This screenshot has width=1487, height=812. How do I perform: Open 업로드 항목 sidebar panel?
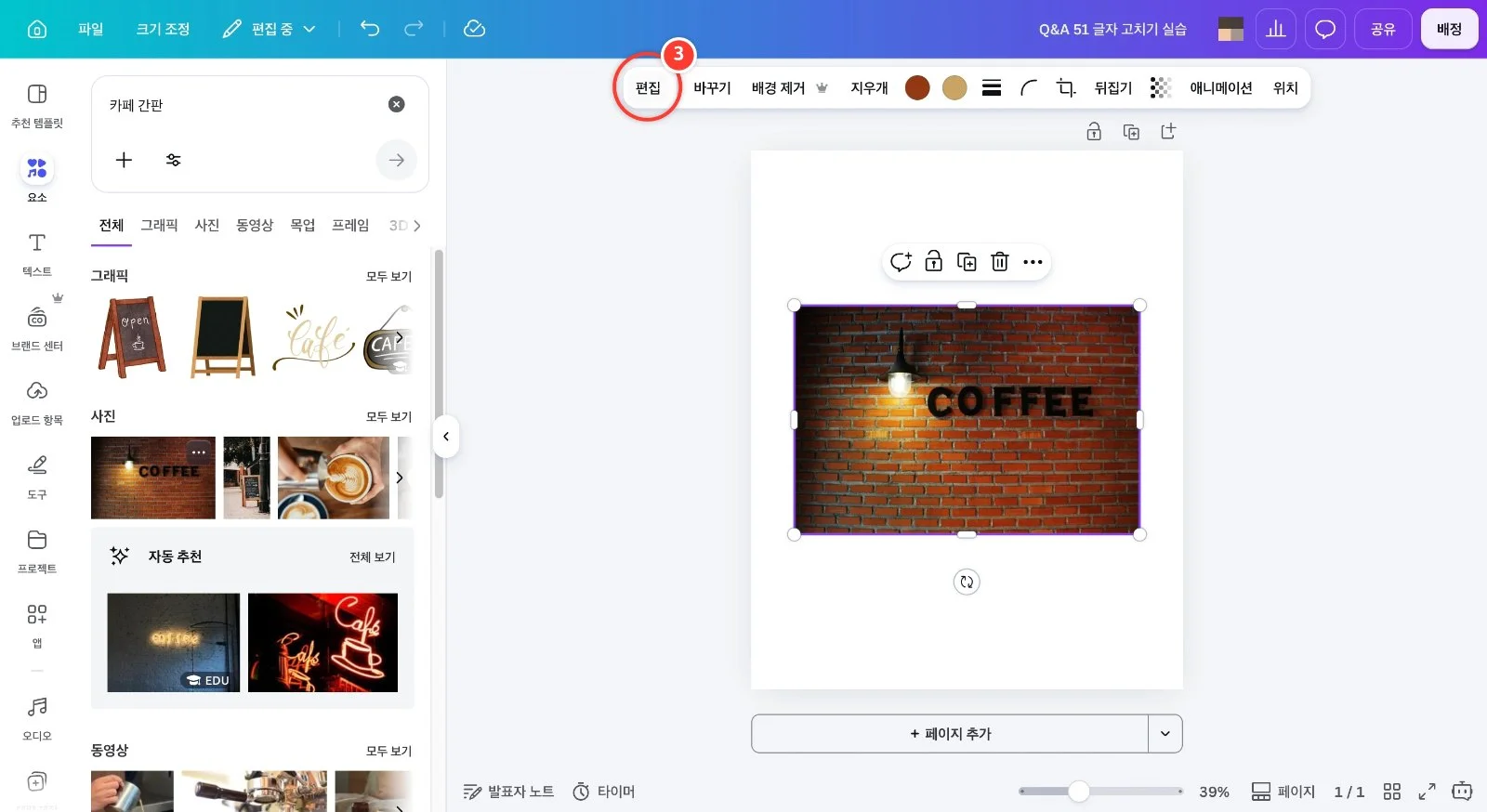point(37,403)
